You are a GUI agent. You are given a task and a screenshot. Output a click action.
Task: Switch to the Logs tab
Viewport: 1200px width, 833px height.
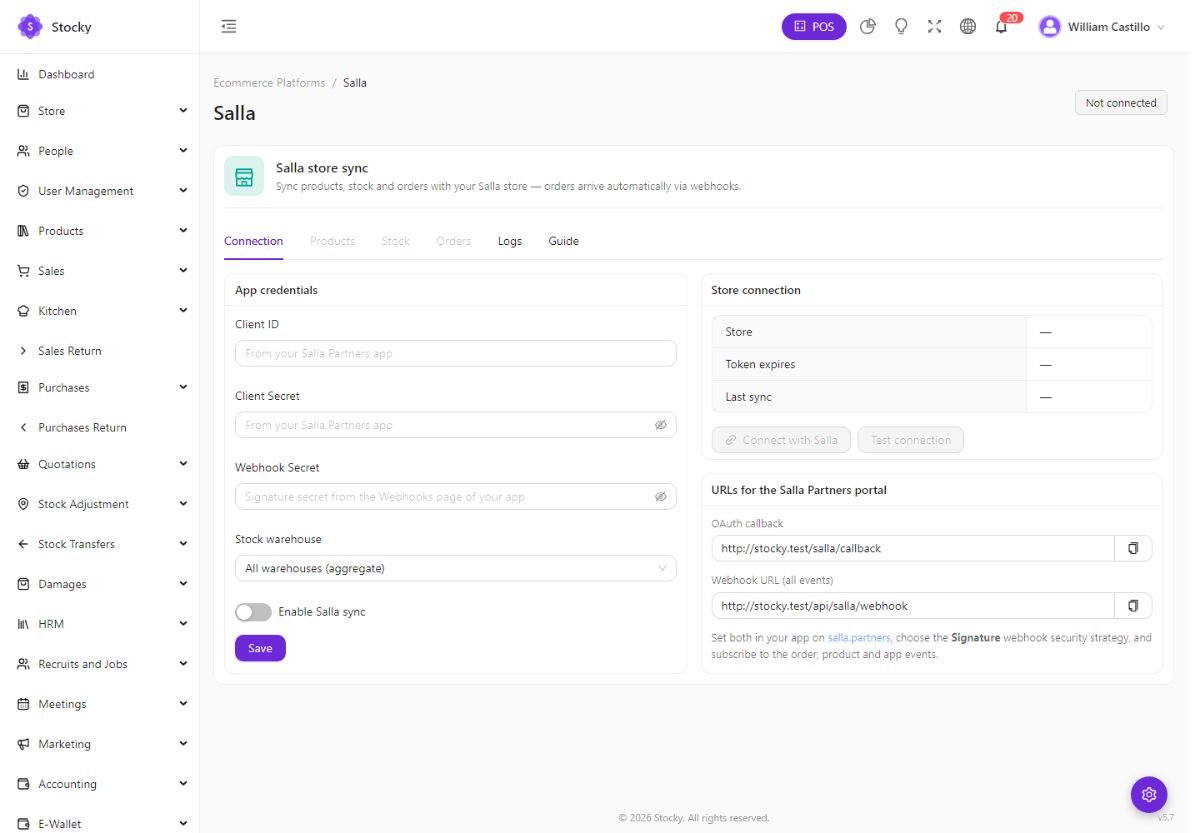click(510, 241)
